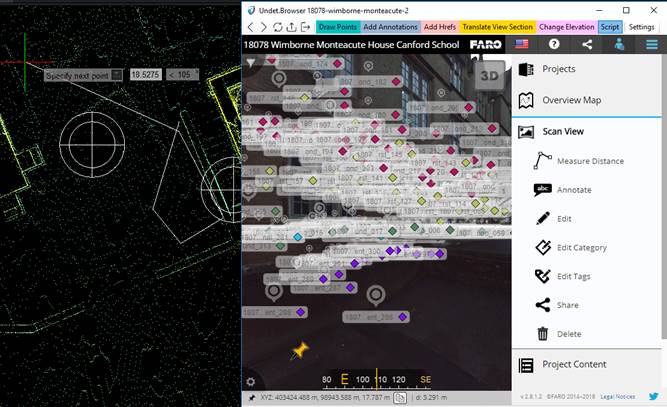Click the filter funnel icon in scan view
This screenshot has height=407, width=667.
pyautogui.click(x=251, y=63)
